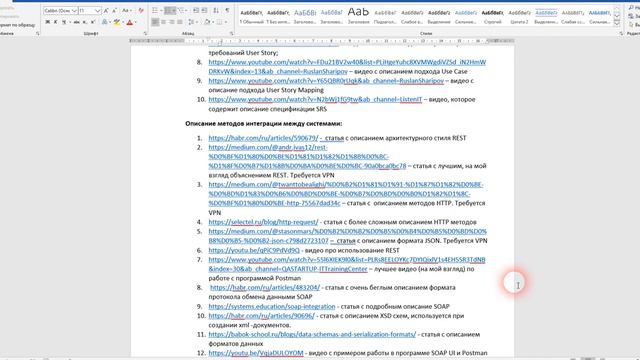Screen dimensions: 640x360
Task: Apply superscript formatting
Action: (93, 22)
